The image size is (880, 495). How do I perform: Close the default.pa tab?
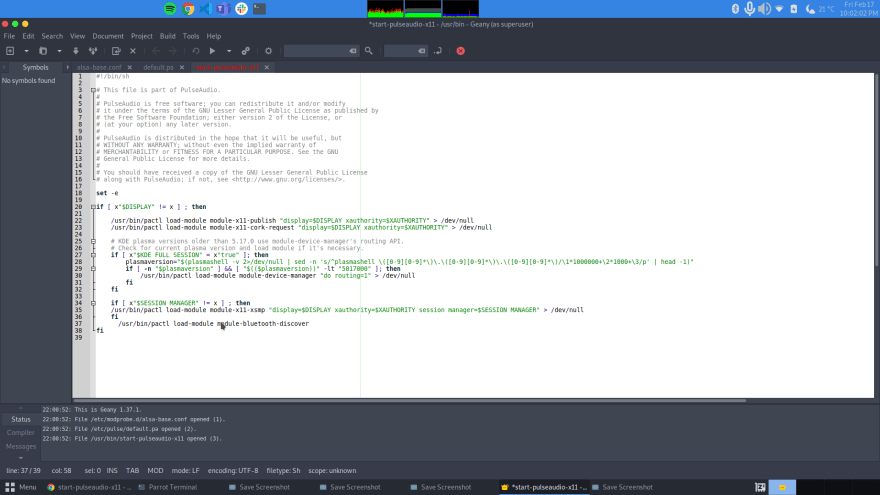[182, 67]
